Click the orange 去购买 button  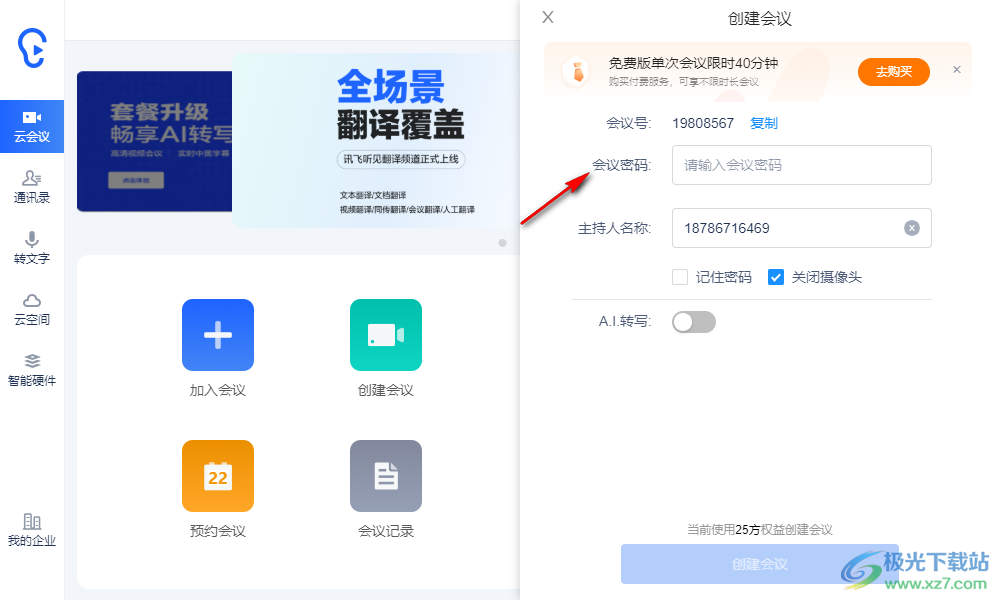pos(893,71)
